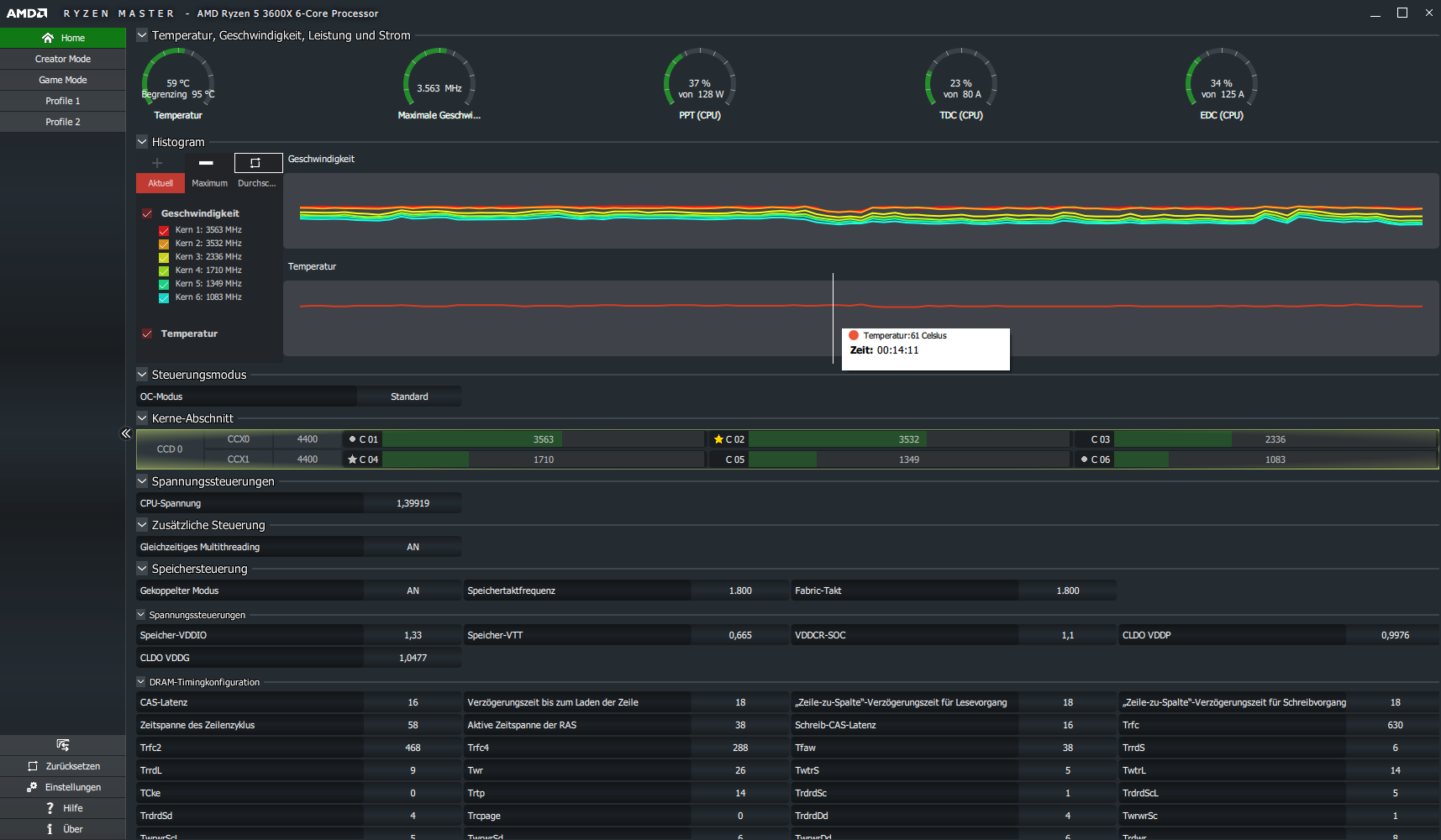Image resolution: width=1441 pixels, height=840 pixels.
Task: Switch to Game Mode
Action: coord(63,80)
